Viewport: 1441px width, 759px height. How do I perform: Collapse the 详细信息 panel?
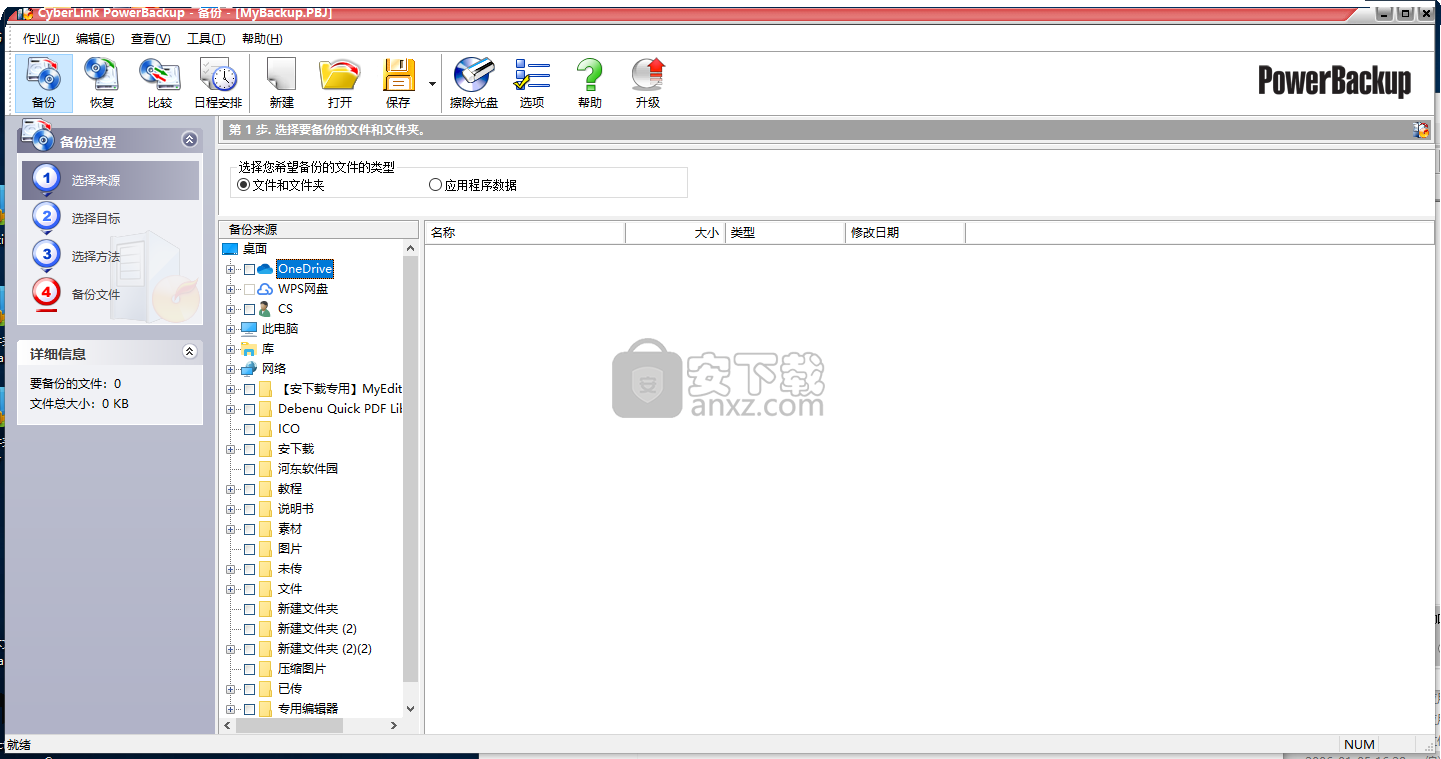(x=189, y=352)
